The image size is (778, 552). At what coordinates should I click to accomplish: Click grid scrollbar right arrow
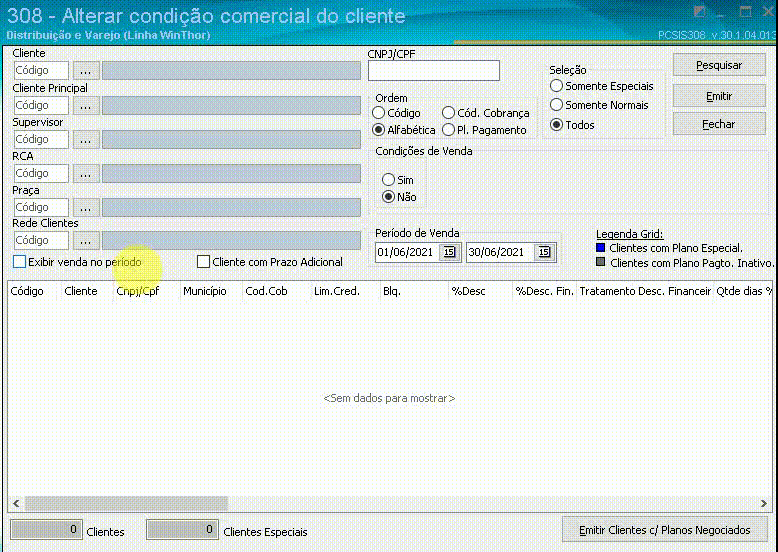coord(764,503)
